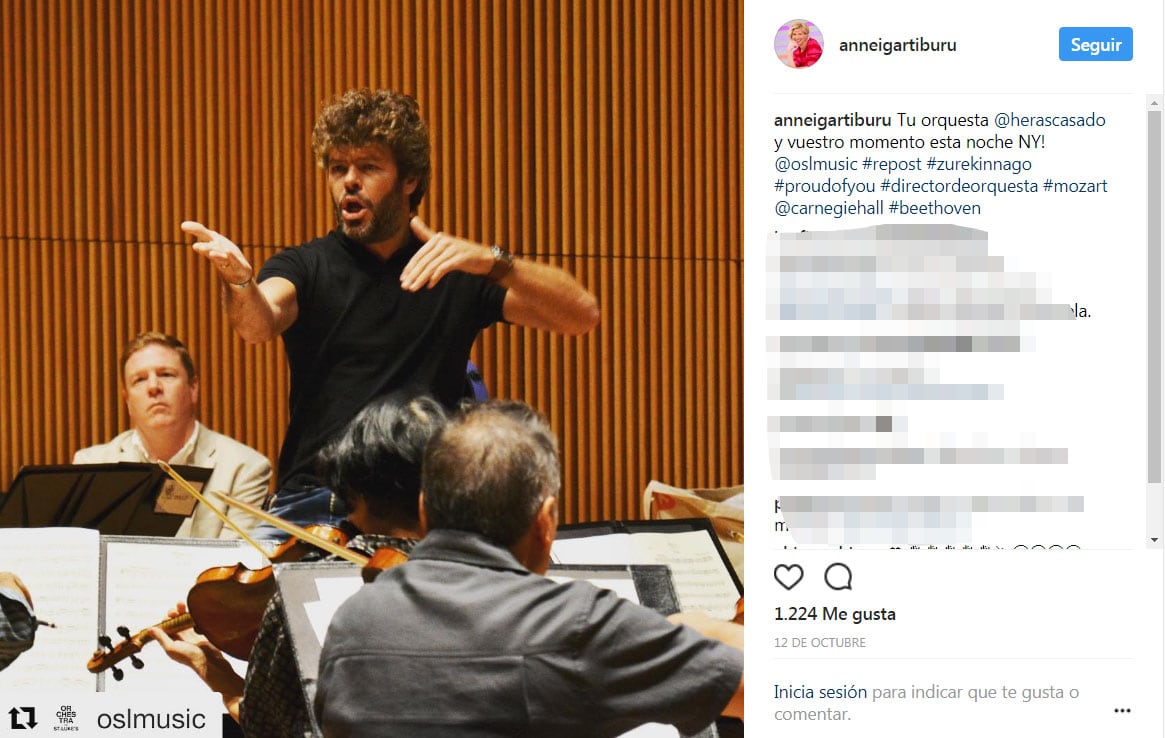Click the Inicia sesión login link
This screenshot has width=1165, height=738.
coord(820,693)
